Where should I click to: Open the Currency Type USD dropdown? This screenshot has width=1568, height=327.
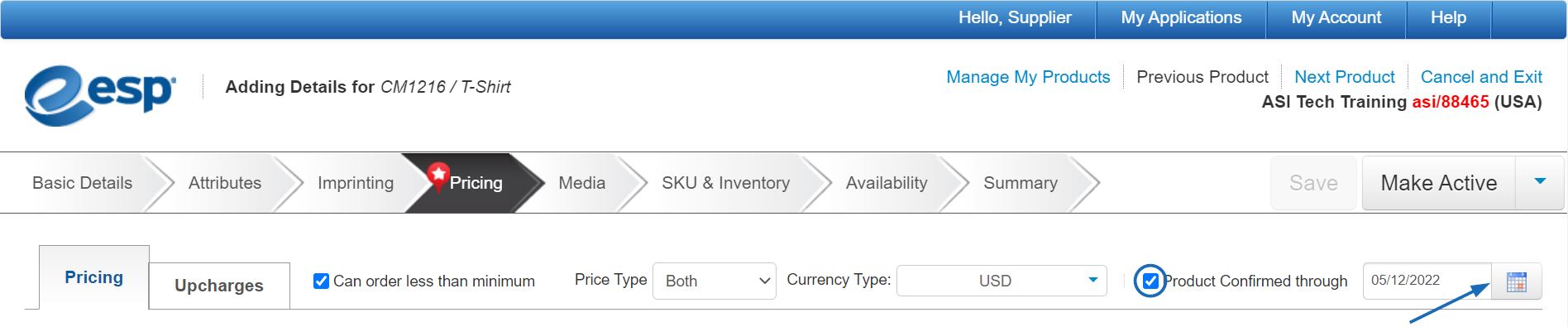click(x=1002, y=281)
